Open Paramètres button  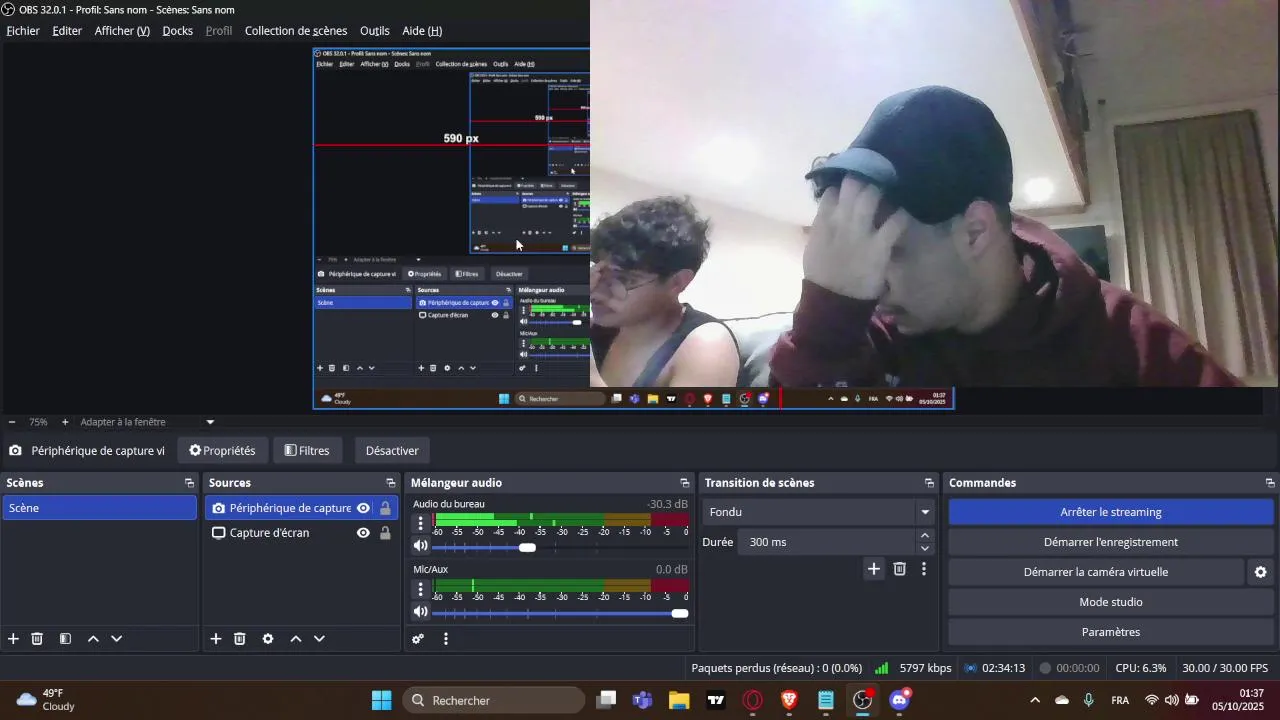pyautogui.click(x=1111, y=632)
